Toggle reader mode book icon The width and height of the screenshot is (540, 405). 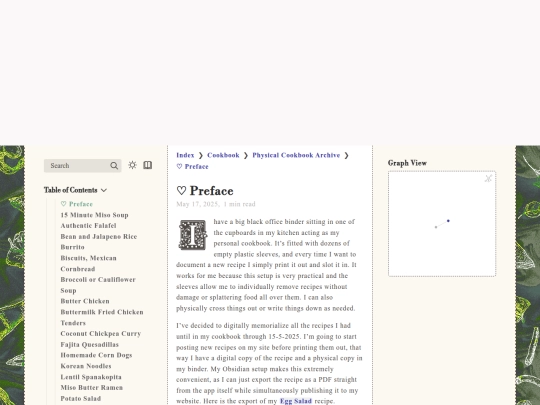[x=148, y=165]
